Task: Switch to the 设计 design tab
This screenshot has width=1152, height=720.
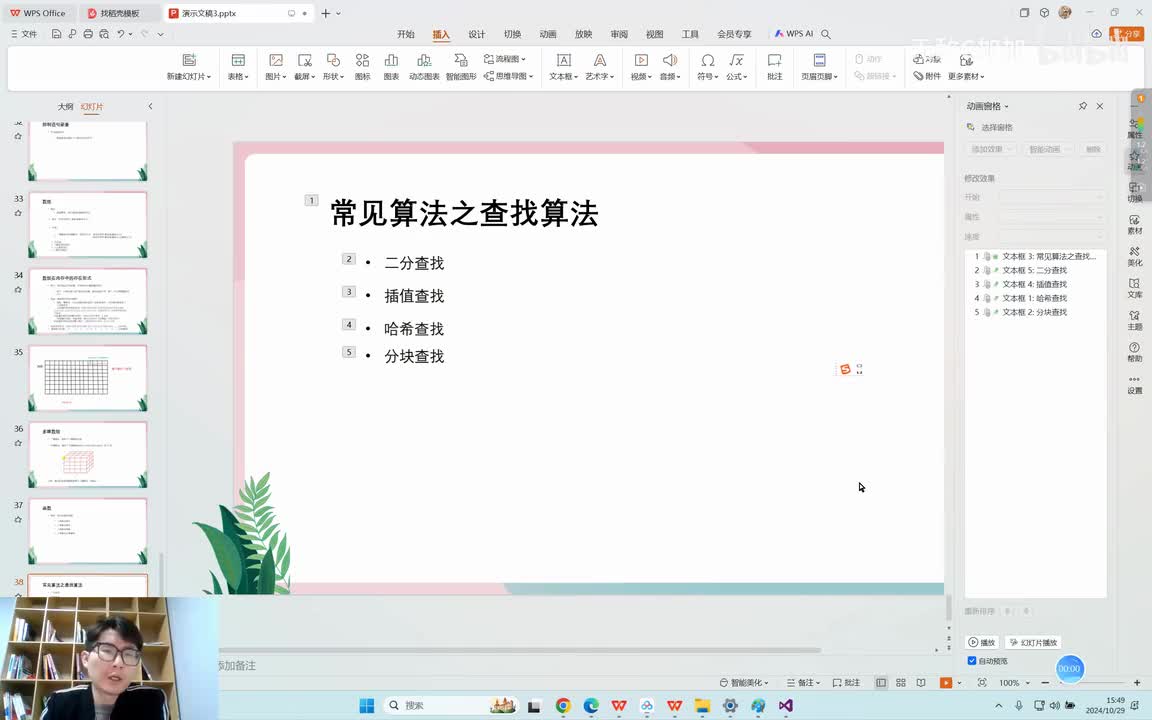Action: 477,34
